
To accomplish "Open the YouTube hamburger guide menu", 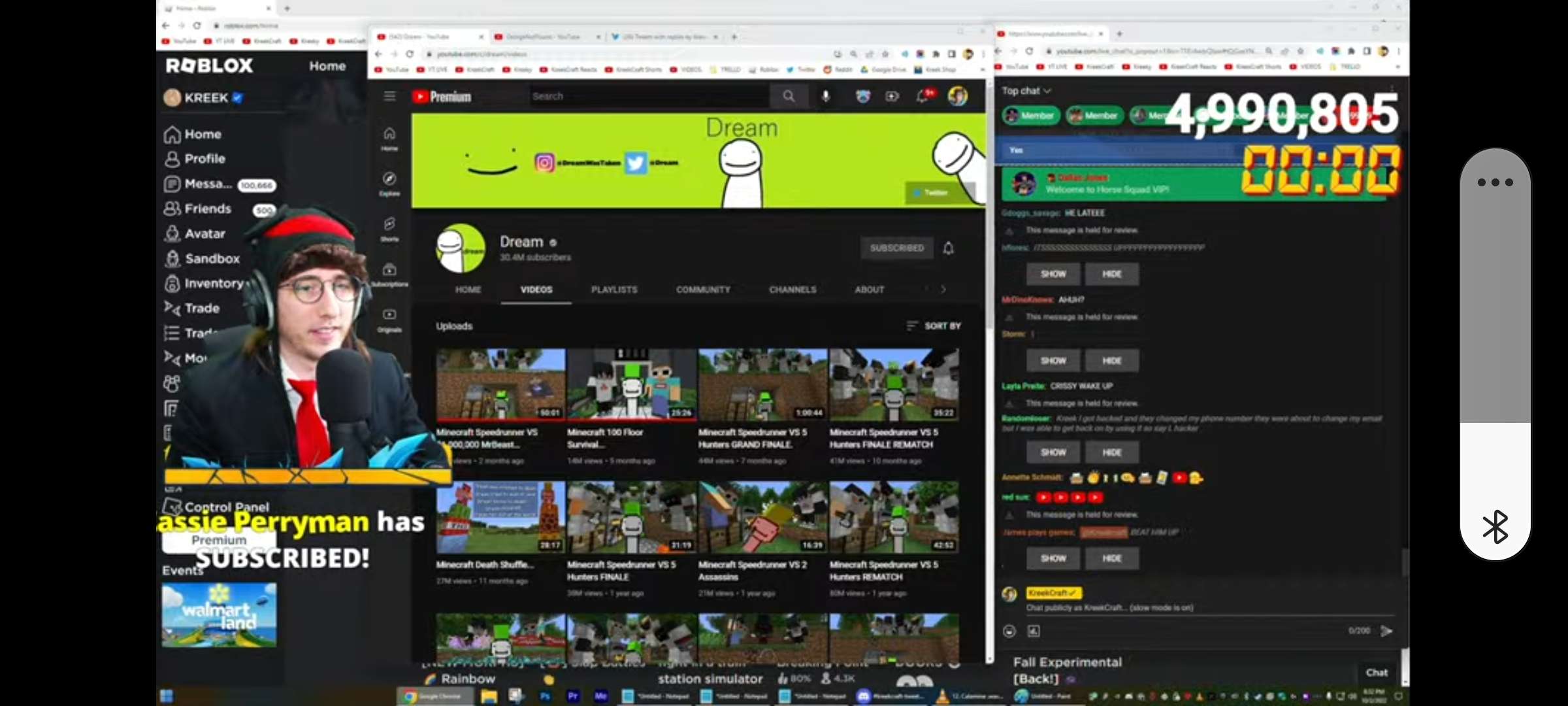I will point(389,97).
